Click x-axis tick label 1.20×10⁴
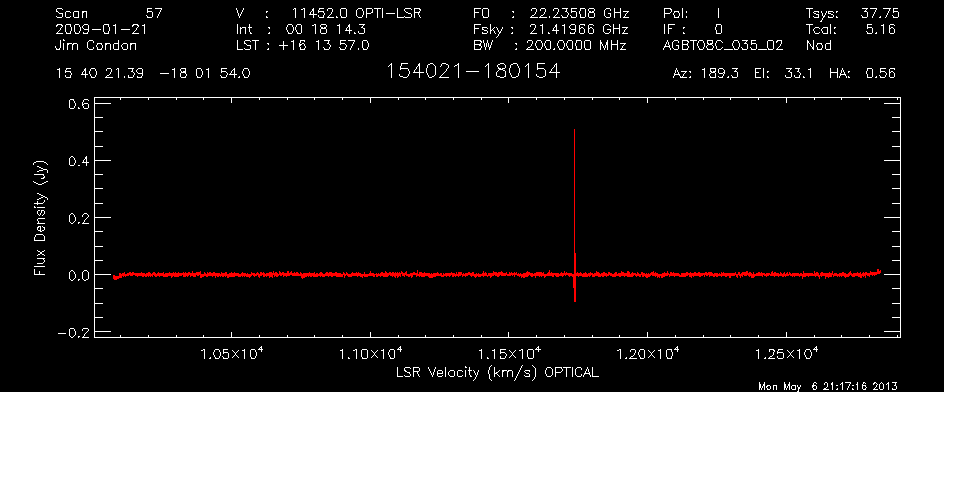This screenshot has height=490, width=962. point(648,354)
